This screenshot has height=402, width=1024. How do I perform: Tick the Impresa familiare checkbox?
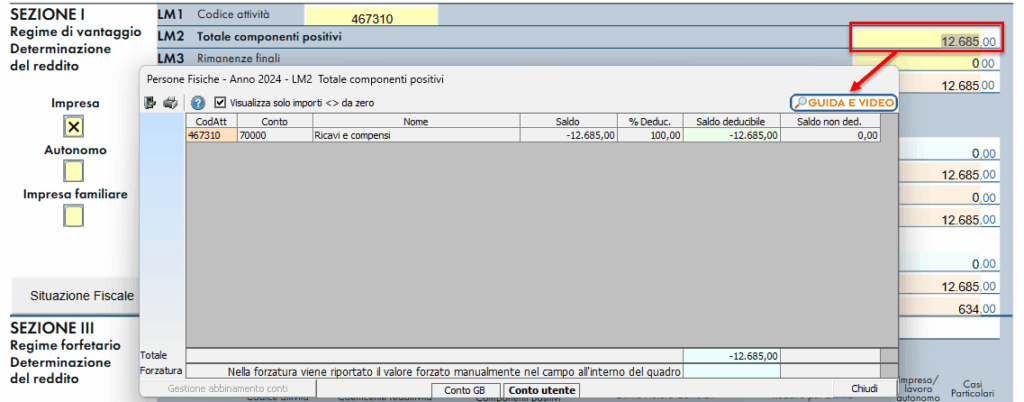[74, 215]
